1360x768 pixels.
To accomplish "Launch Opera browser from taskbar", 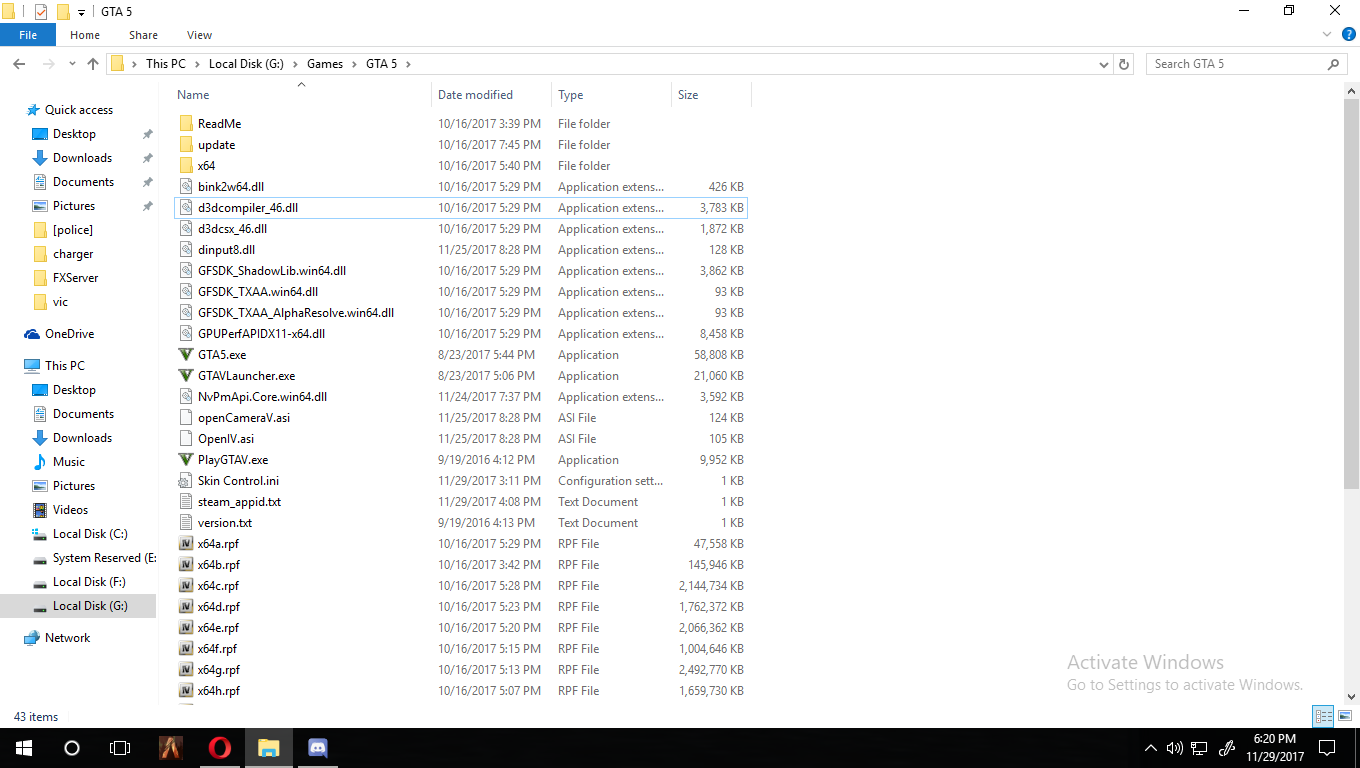I will coord(219,747).
